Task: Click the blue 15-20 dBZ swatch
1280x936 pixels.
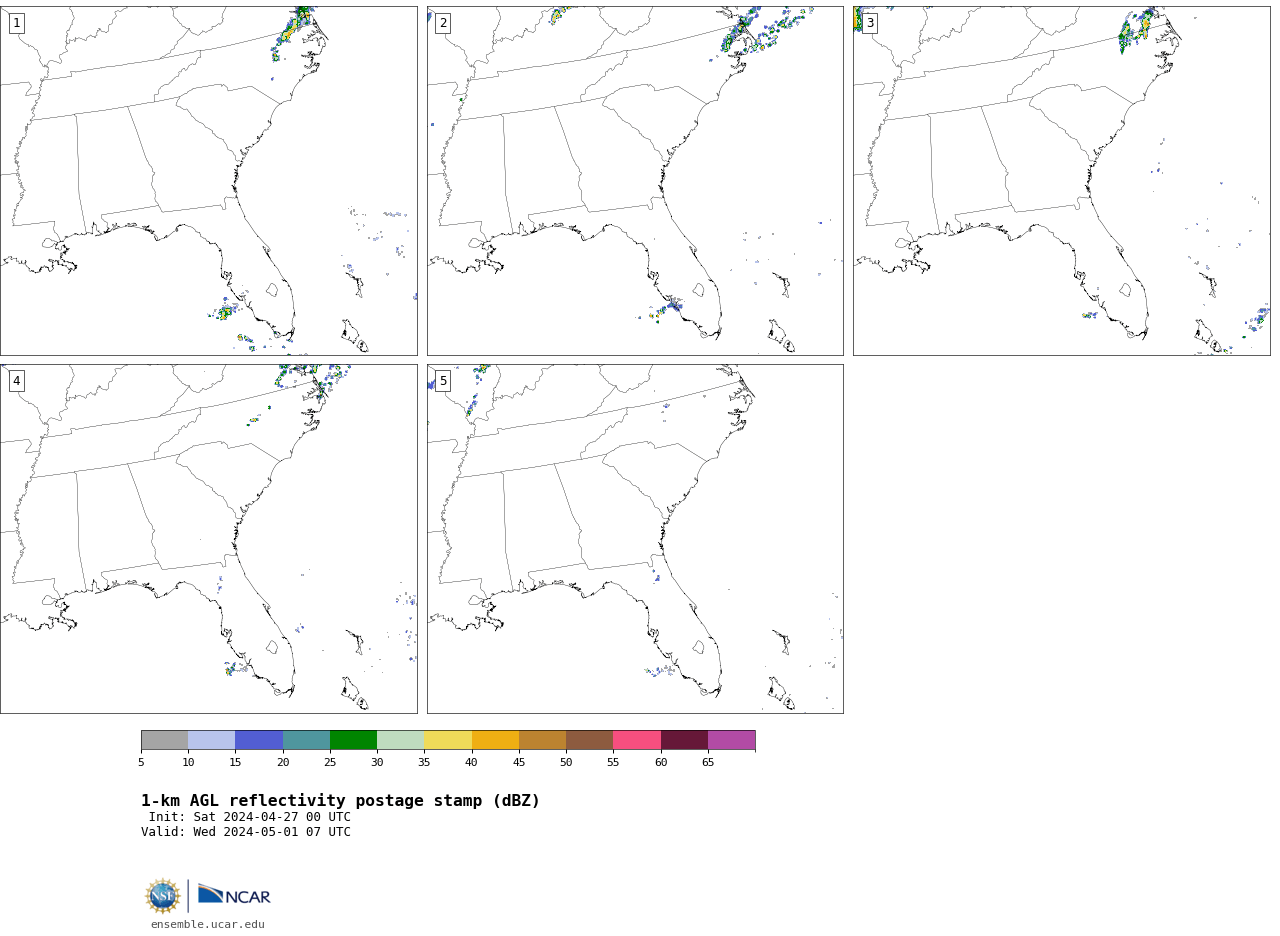Action: tap(259, 740)
